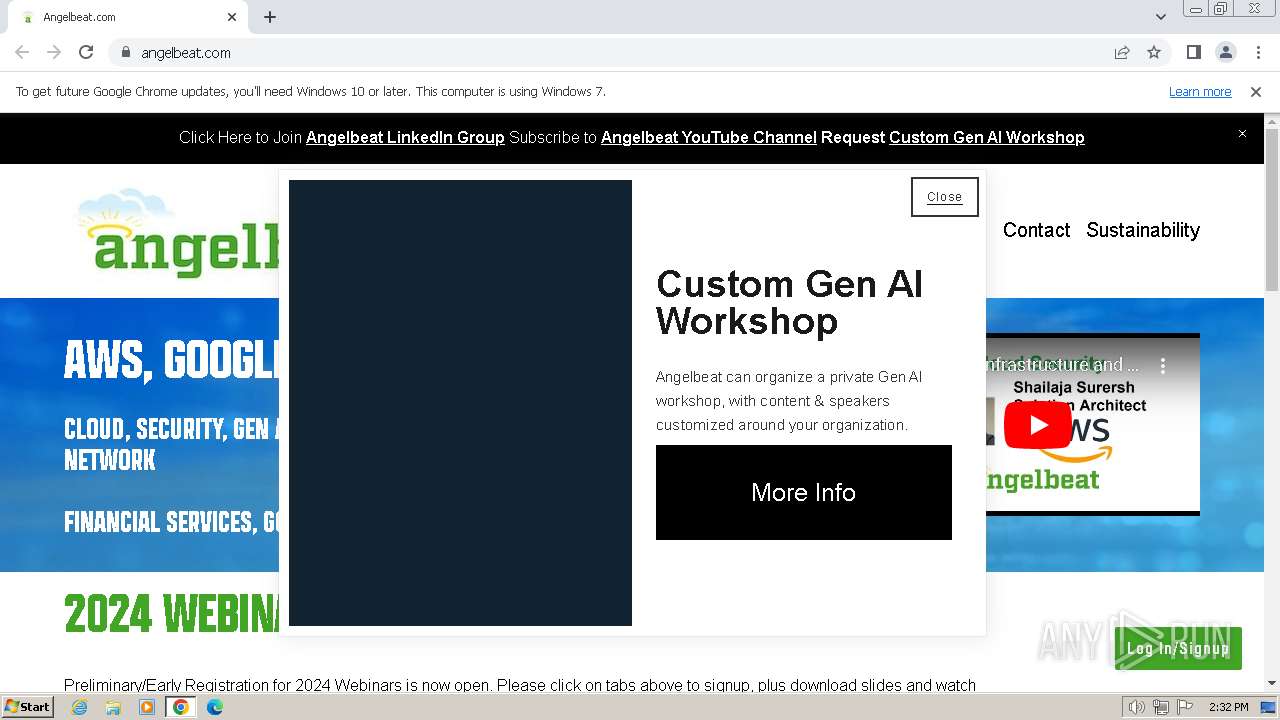The height and width of the screenshot is (720, 1280).
Task: Reload the Angelbeat page
Action: point(86,52)
